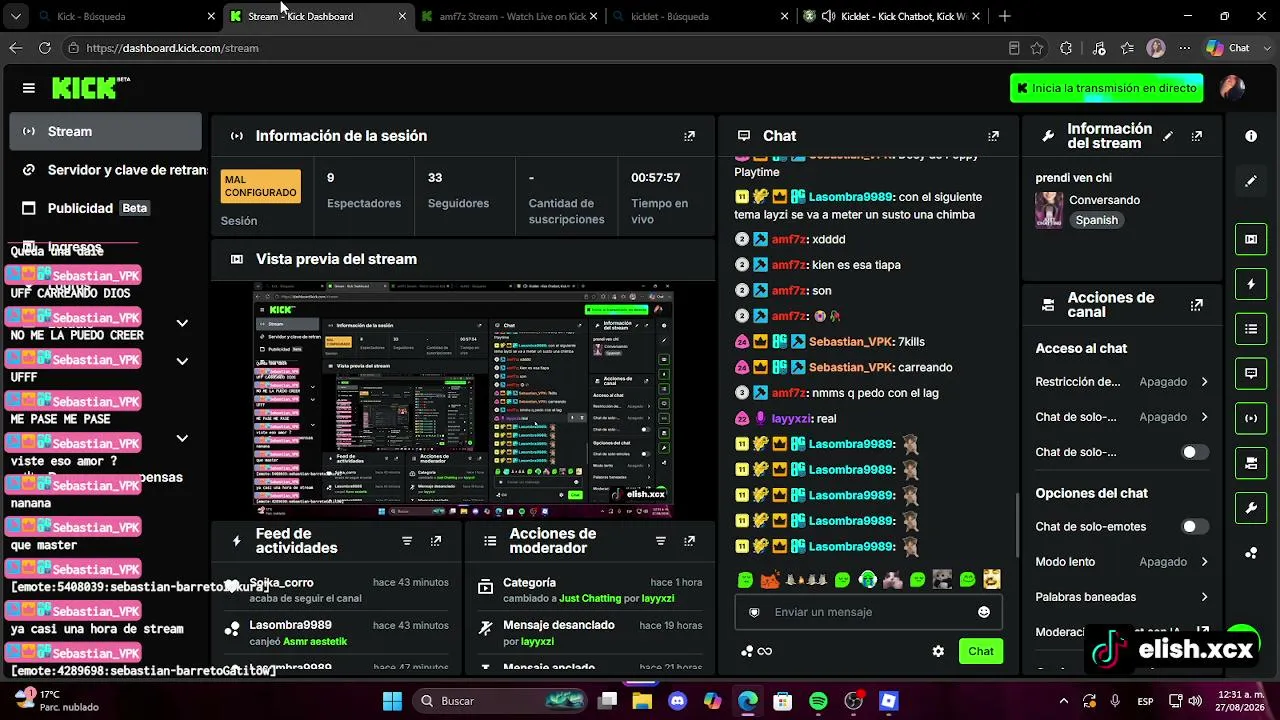Pop out the Información de la sesión panel
Viewport: 1280px width, 720px height.
pyautogui.click(x=689, y=136)
